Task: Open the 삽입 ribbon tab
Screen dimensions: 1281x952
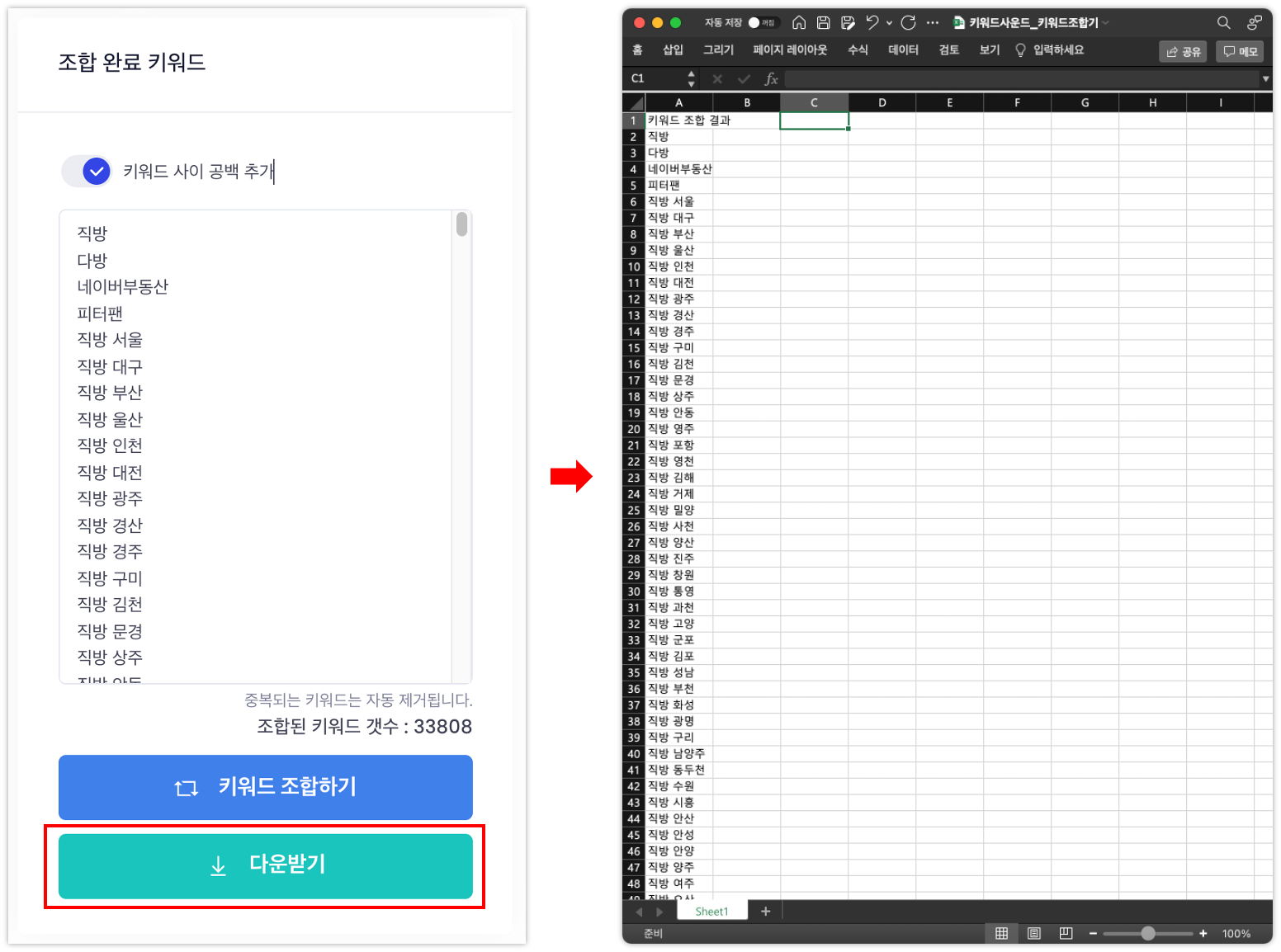Action: coord(673,50)
